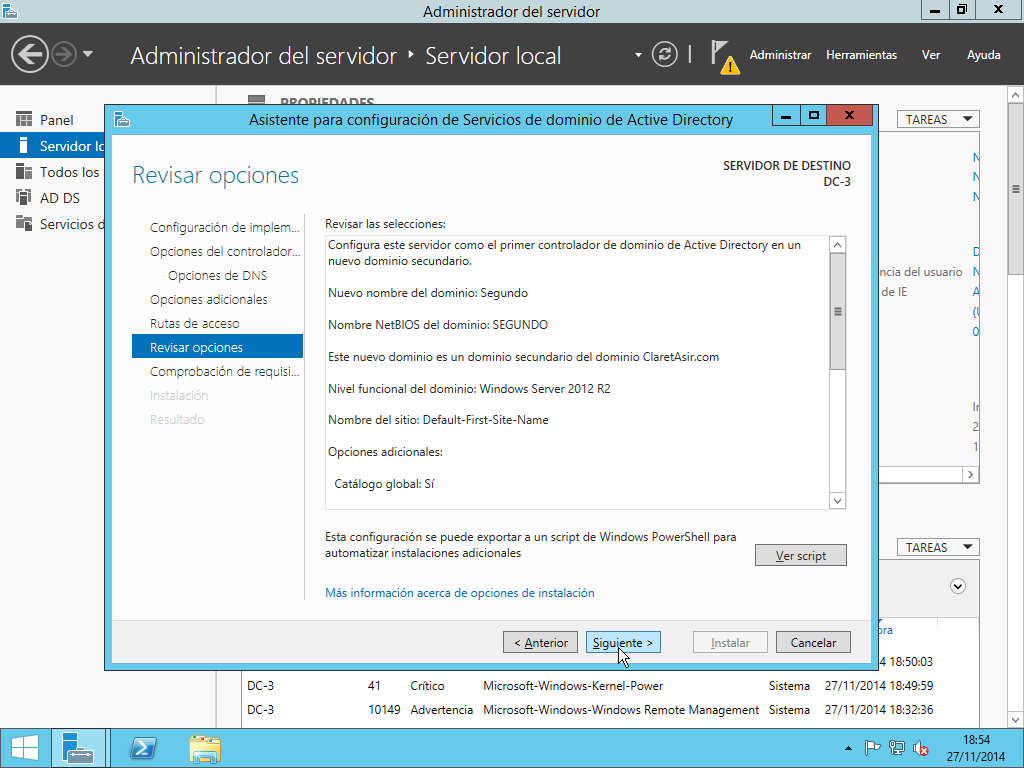Click the main window scroll up arrow

(1015, 95)
